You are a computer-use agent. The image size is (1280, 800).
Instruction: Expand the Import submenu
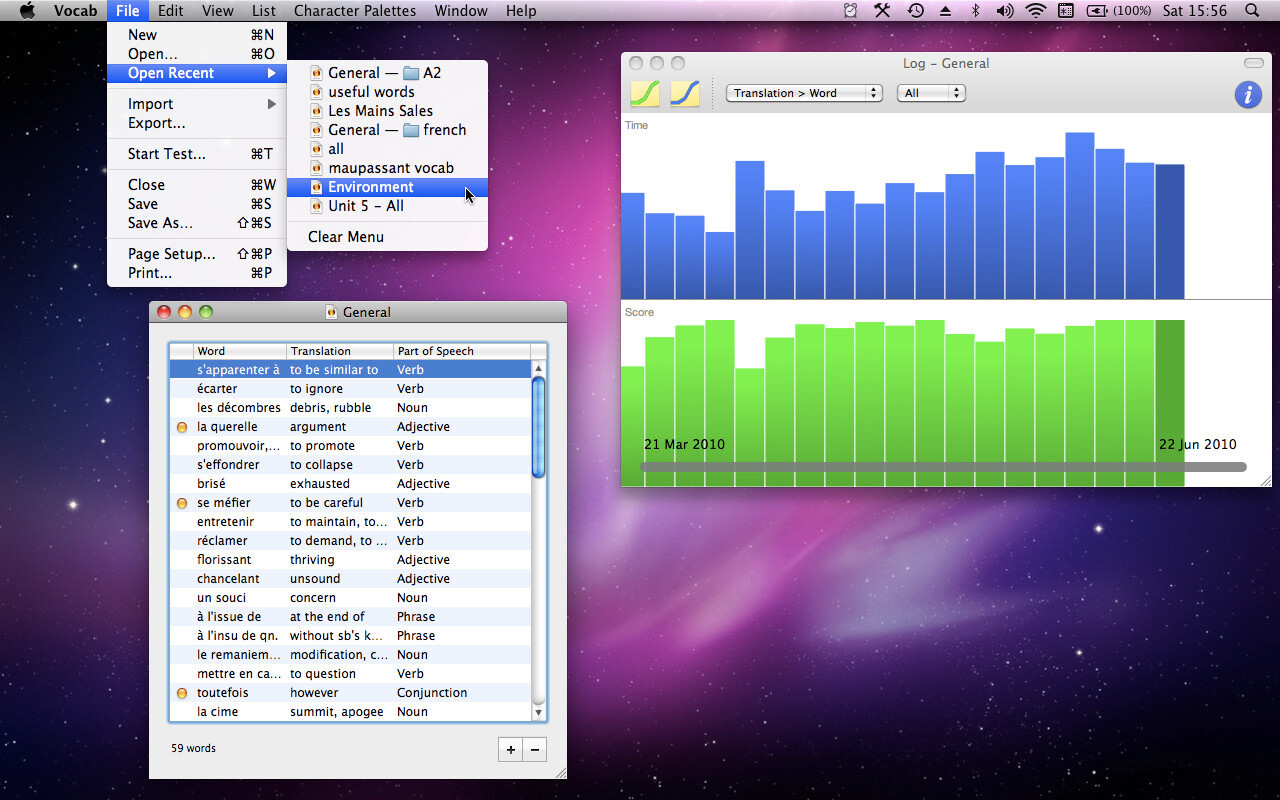coord(197,104)
